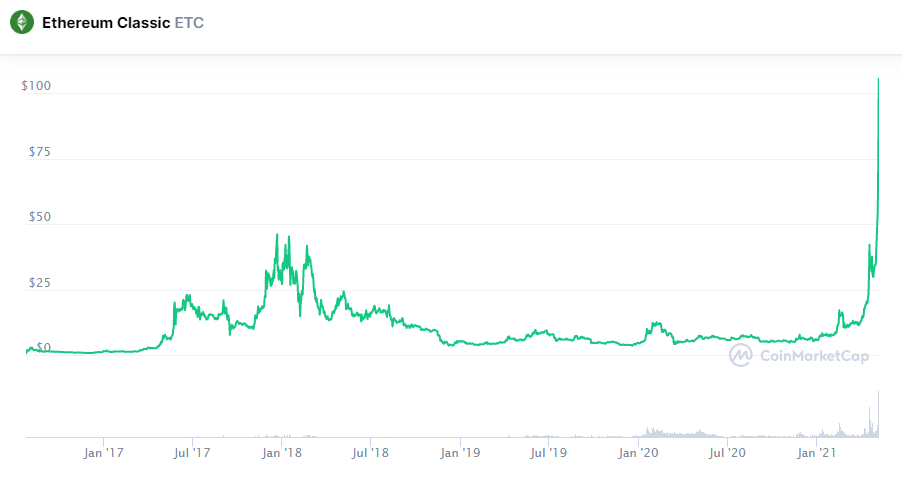
Task: Select the Jul '19 date marker
Action: (548, 454)
